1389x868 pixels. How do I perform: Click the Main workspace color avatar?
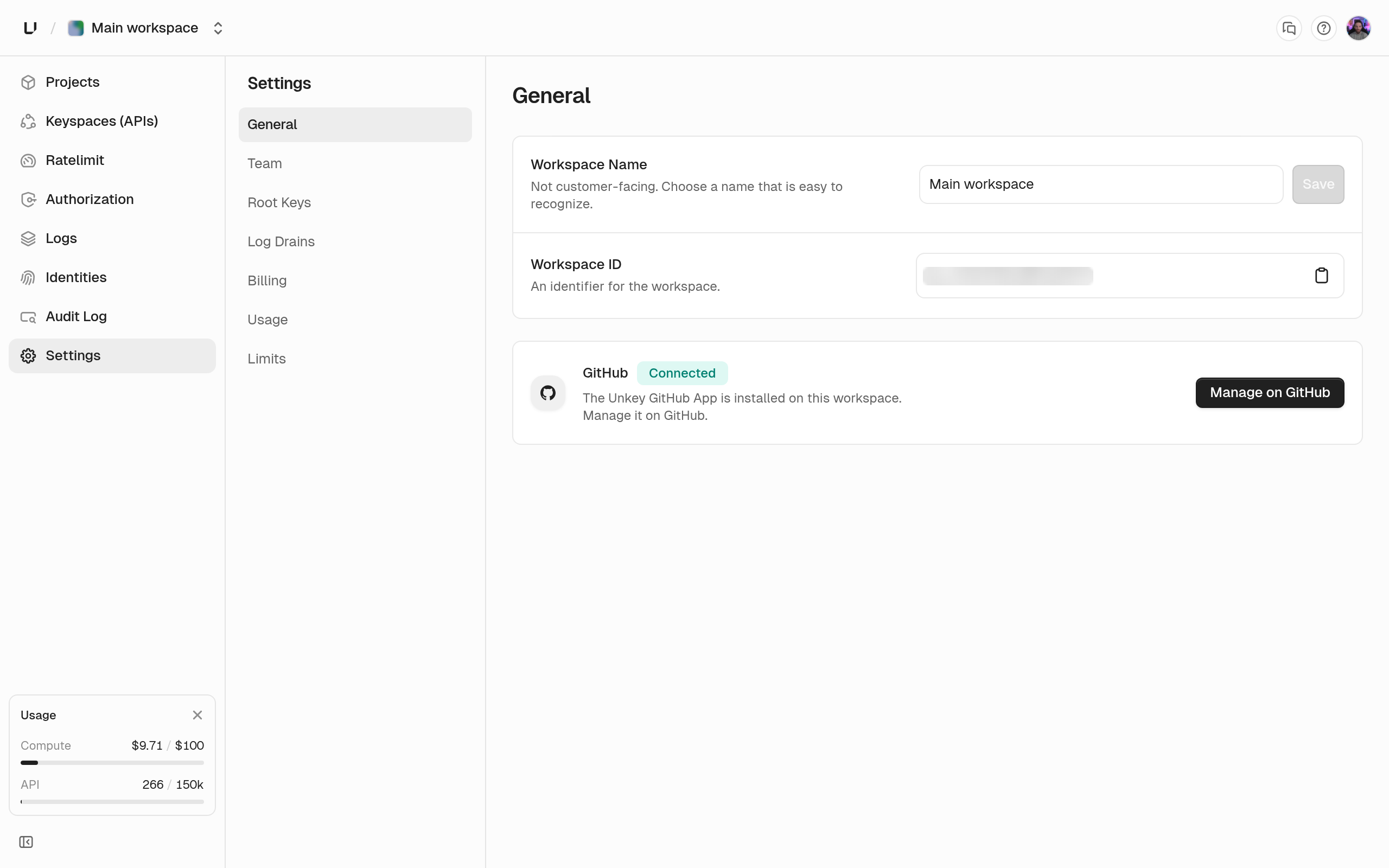76,28
